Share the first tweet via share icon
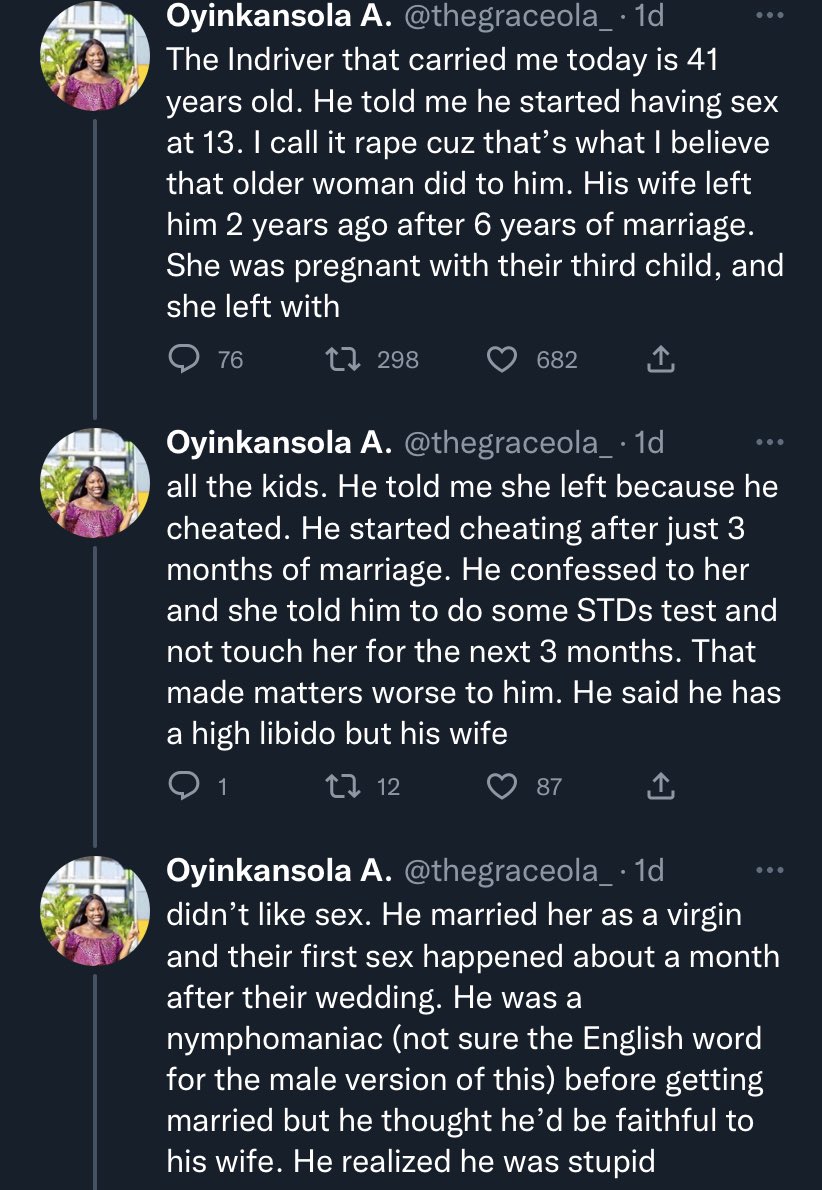Image resolution: width=822 pixels, height=1190 pixels. [658, 360]
